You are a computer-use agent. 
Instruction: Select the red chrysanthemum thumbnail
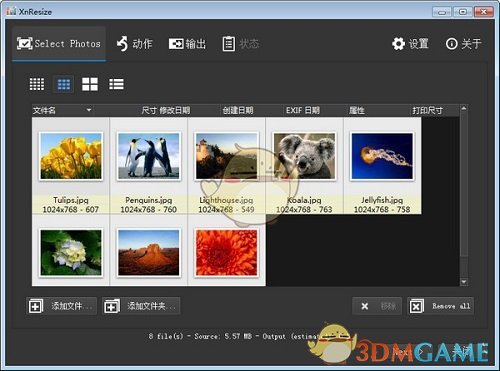click(226, 253)
